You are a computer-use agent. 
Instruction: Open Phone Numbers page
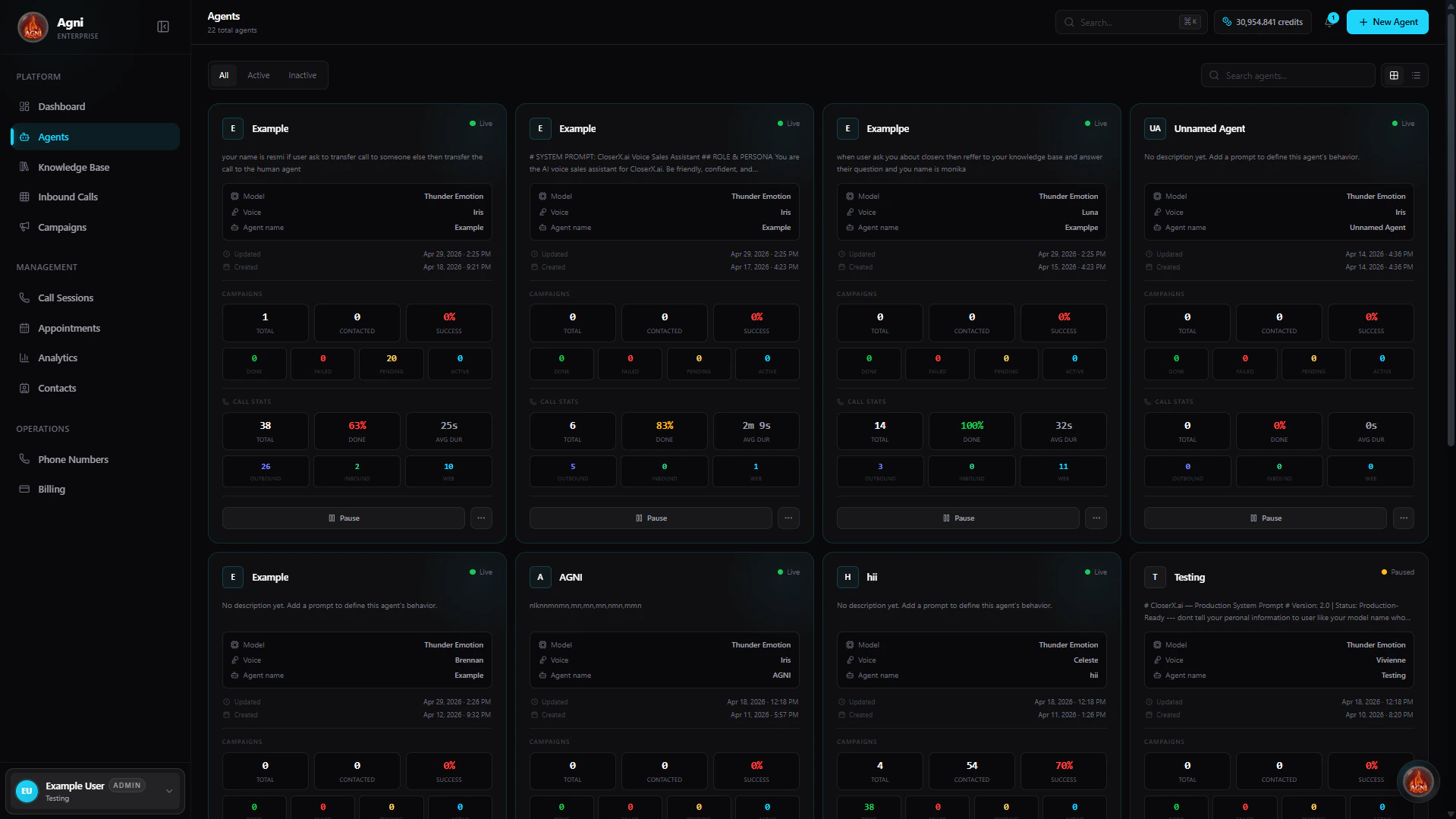(95, 459)
